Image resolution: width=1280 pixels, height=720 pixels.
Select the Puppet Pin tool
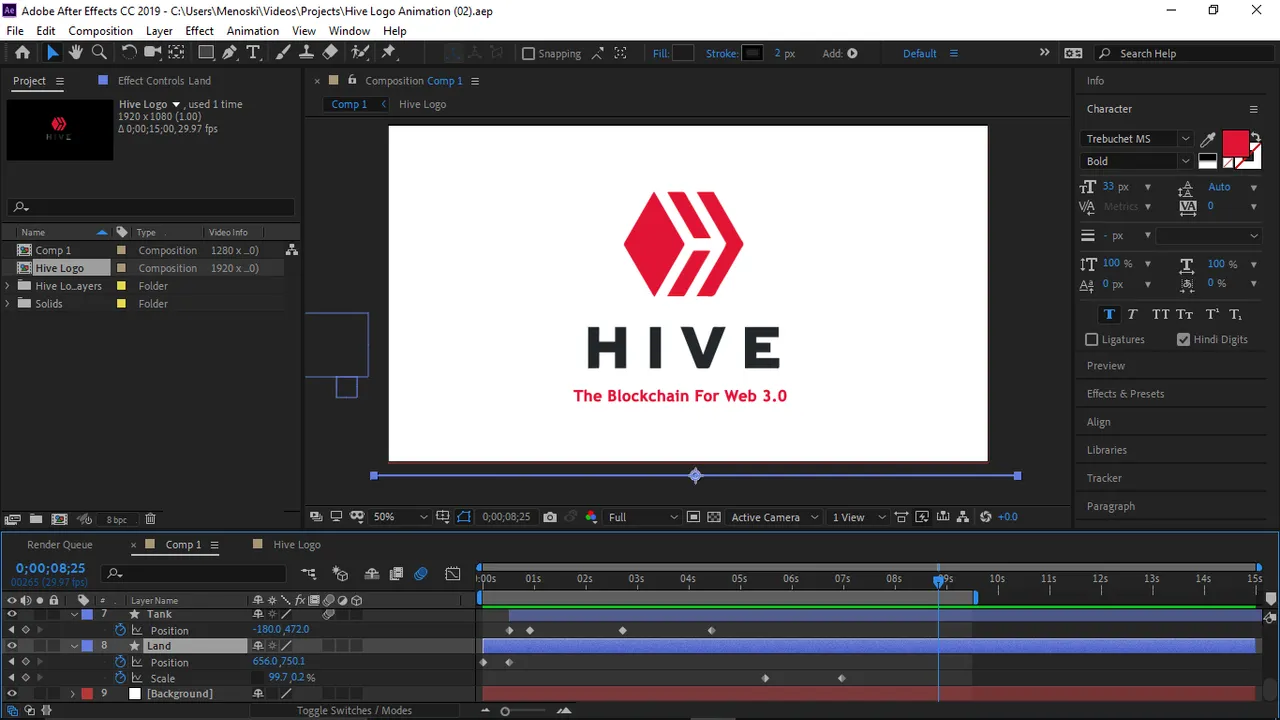point(389,53)
